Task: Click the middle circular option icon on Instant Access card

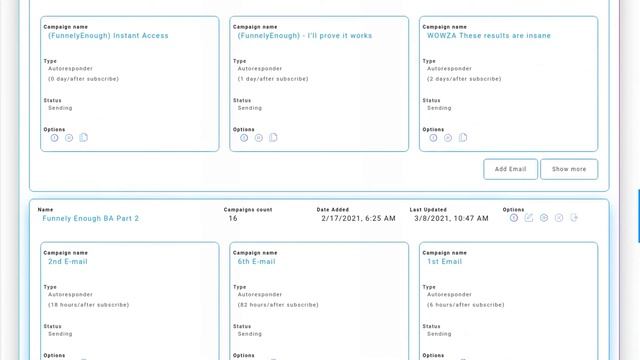Action: [69, 138]
